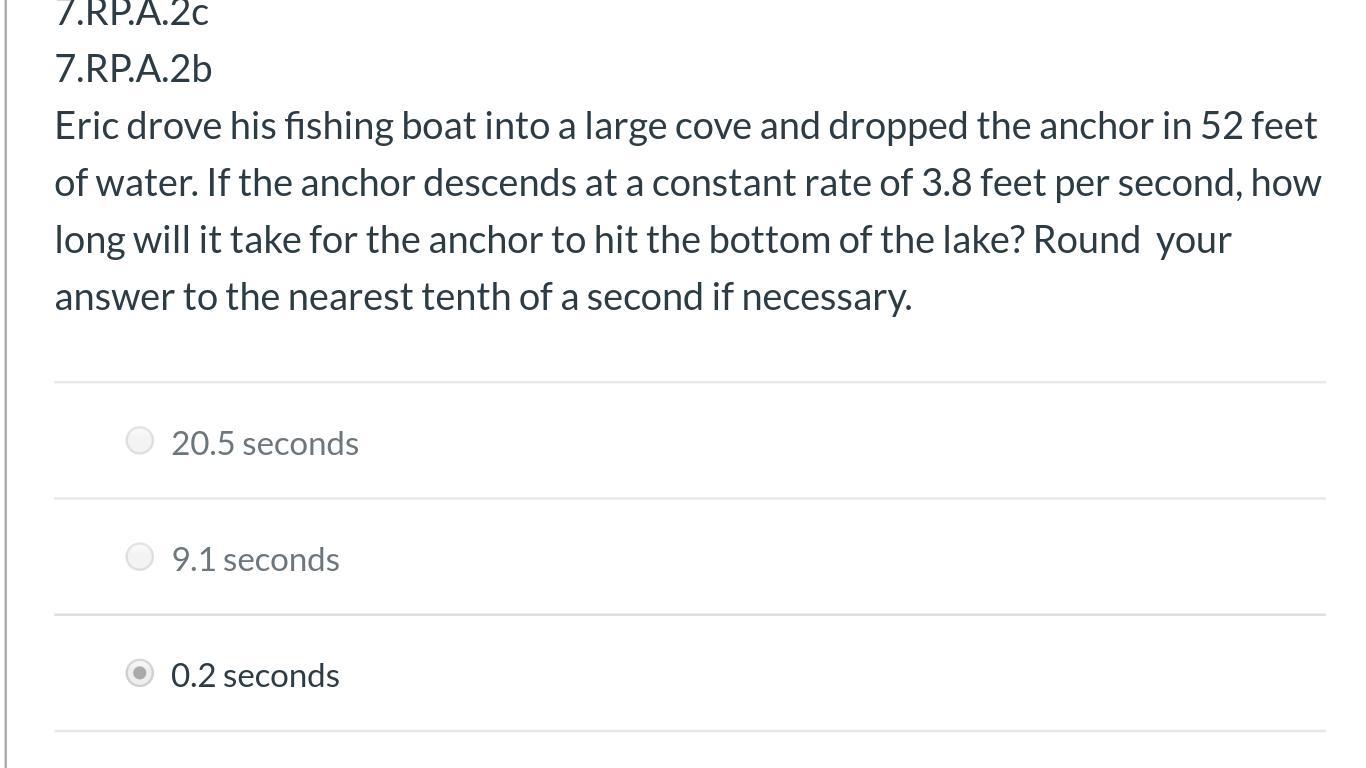
Task: Click the "9.1 seconds" answer label
Action: tap(255, 559)
